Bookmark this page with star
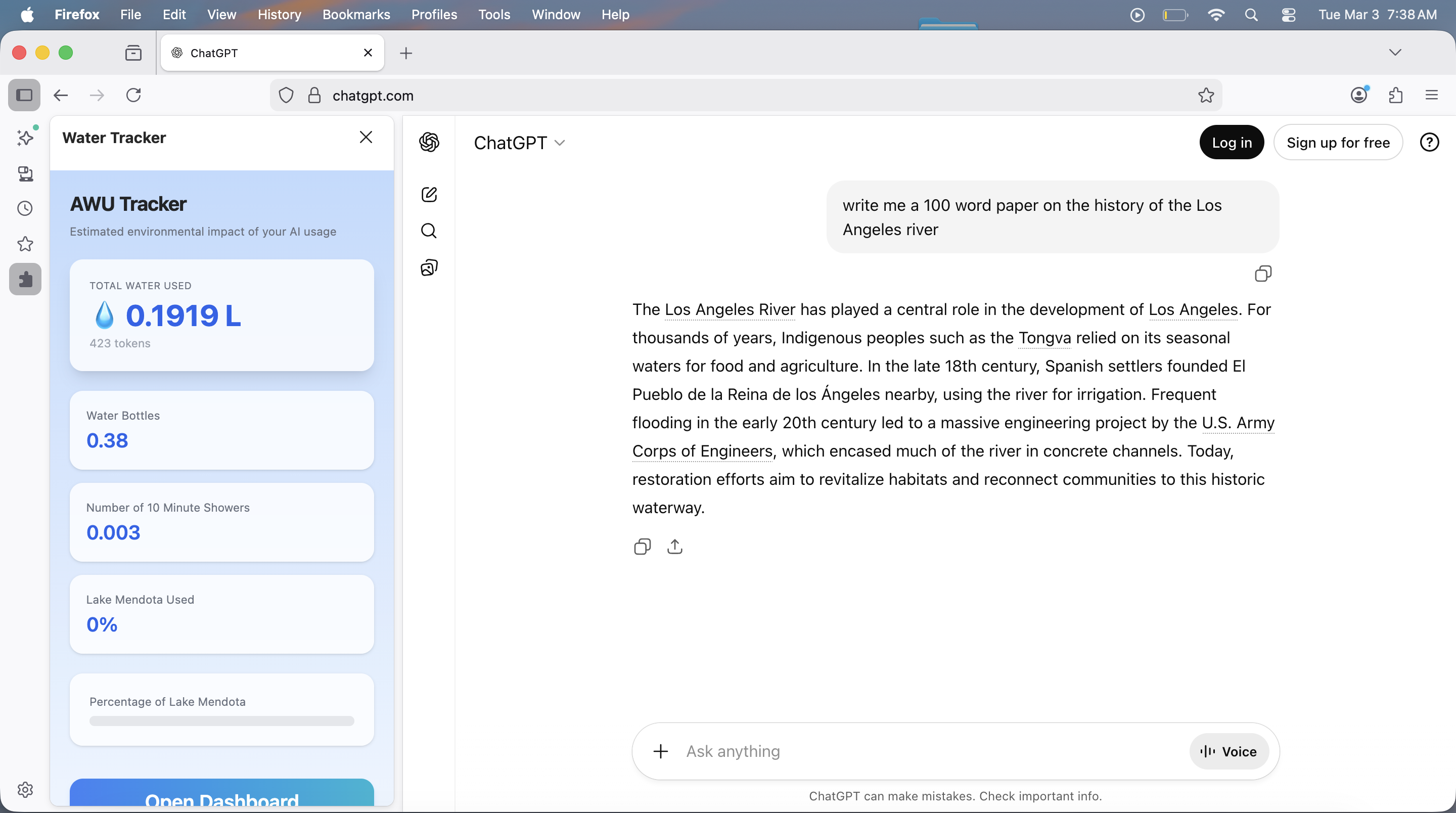Image resolution: width=1456 pixels, height=813 pixels. tap(1206, 96)
